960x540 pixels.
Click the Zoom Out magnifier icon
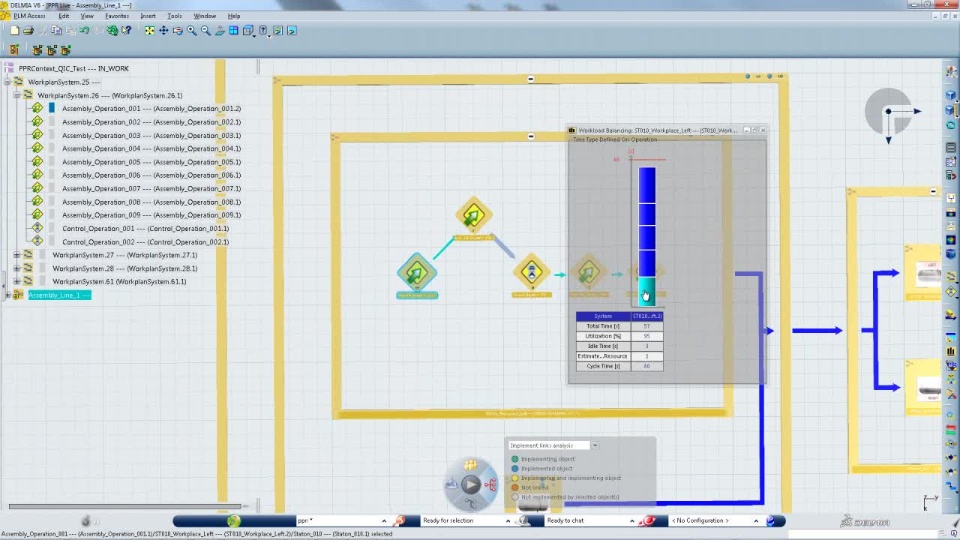(x=206, y=30)
